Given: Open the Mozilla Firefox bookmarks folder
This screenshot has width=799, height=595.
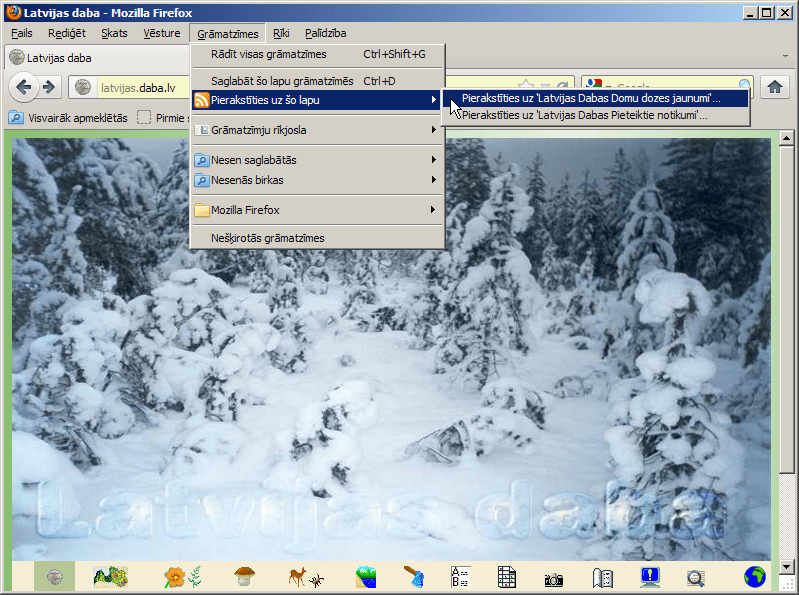Looking at the screenshot, I should point(317,210).
